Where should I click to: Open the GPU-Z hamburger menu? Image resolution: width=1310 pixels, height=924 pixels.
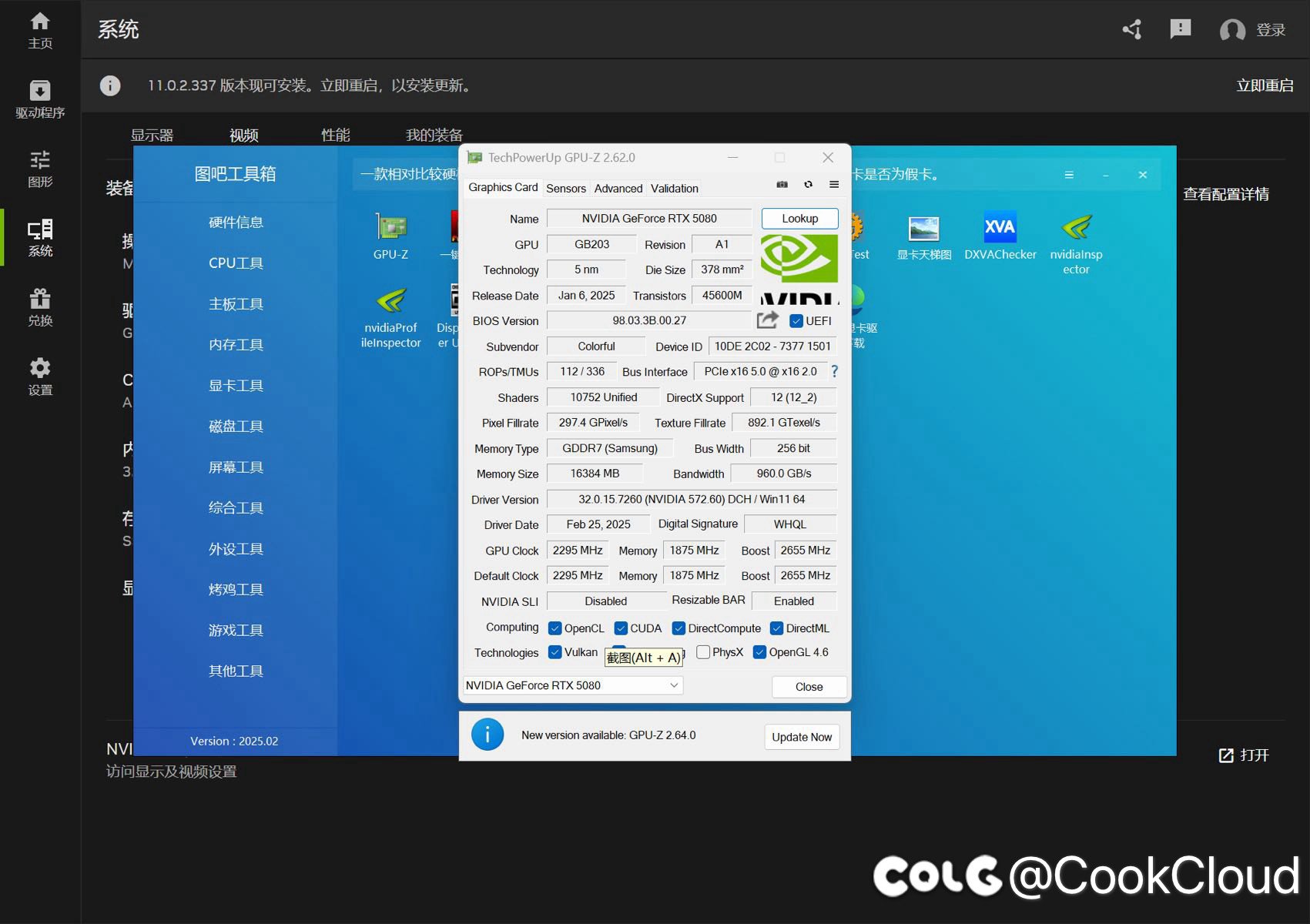pos(834,185)
